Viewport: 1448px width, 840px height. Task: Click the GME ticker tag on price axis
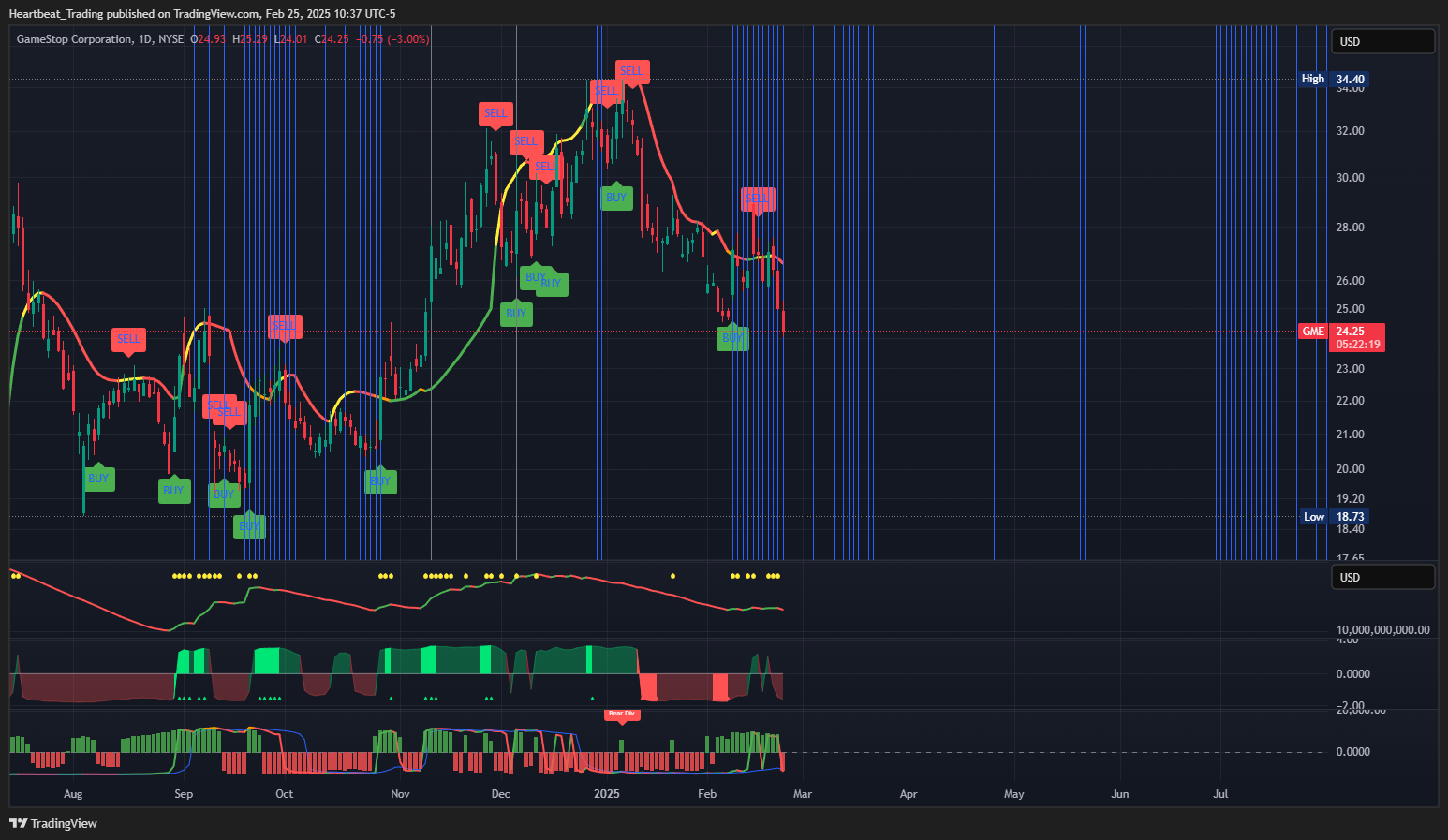tap(1313, 332)
